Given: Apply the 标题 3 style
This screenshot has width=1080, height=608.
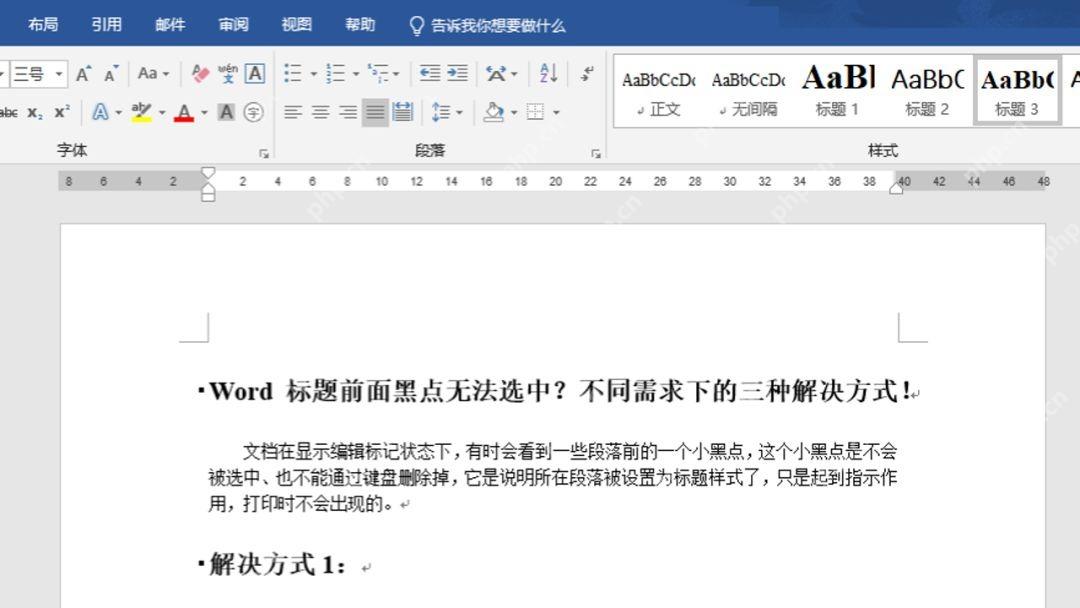Looking at the screenshot, I should pyautogui.click(x=1017, y=92).
